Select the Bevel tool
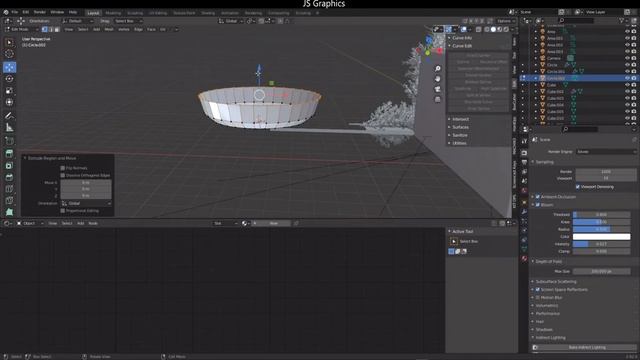 click(9, 177)
